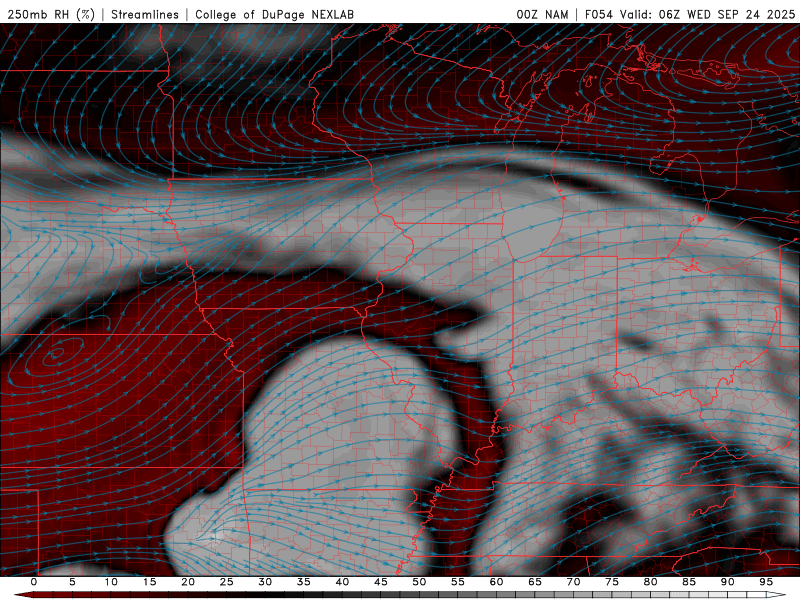
Task: Click the colorbar label '0'
Action: click(x=34, y=582)
